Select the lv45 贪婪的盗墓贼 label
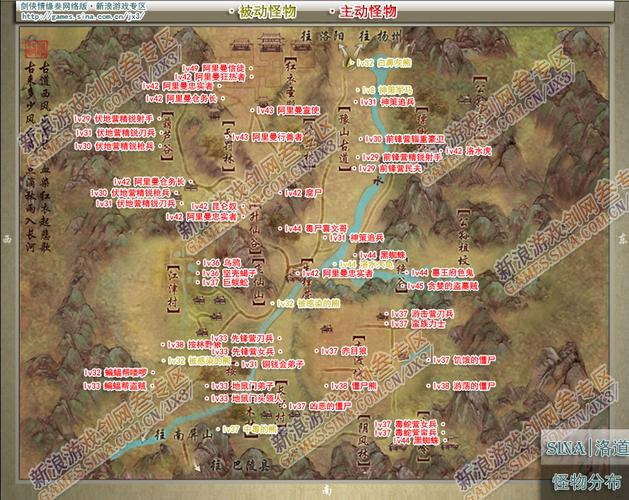The image size is (629, 500). pyautogui.click(x=443, y=286)
